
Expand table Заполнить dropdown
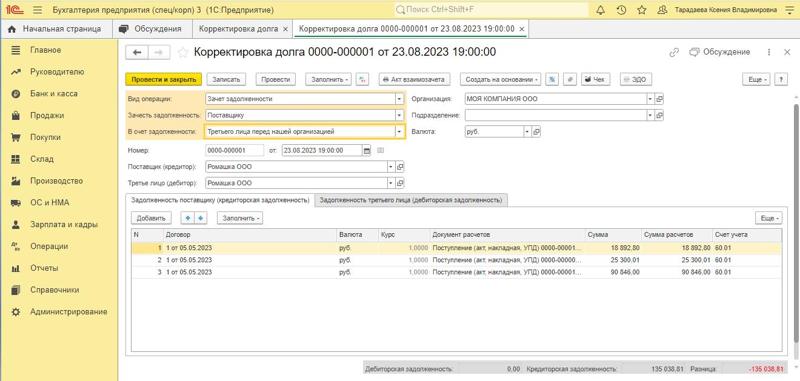point(240,218)
